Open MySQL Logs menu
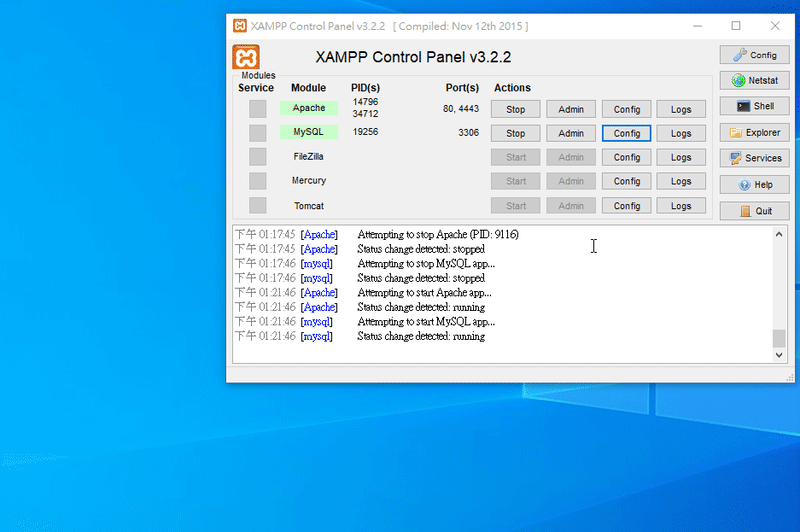 point(681,133)
